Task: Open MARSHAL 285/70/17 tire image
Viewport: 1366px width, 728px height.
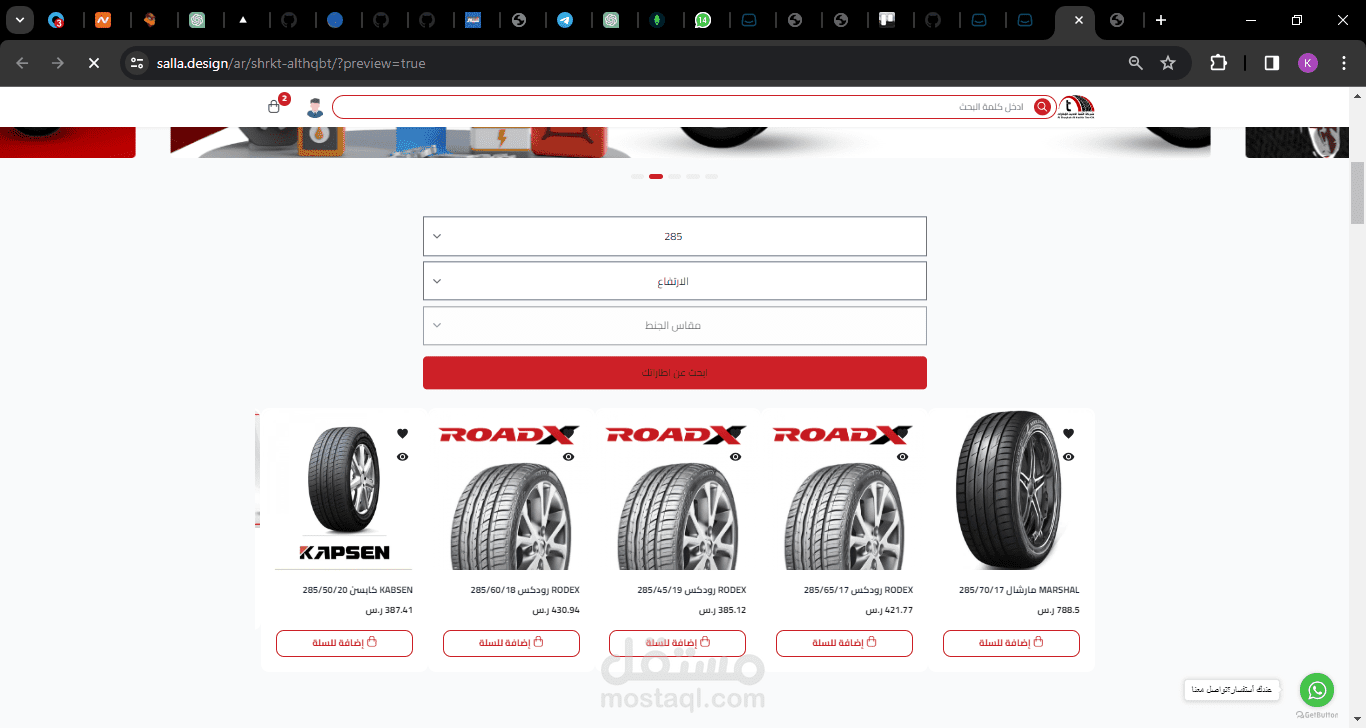Action: click(x=1010, y=490)
